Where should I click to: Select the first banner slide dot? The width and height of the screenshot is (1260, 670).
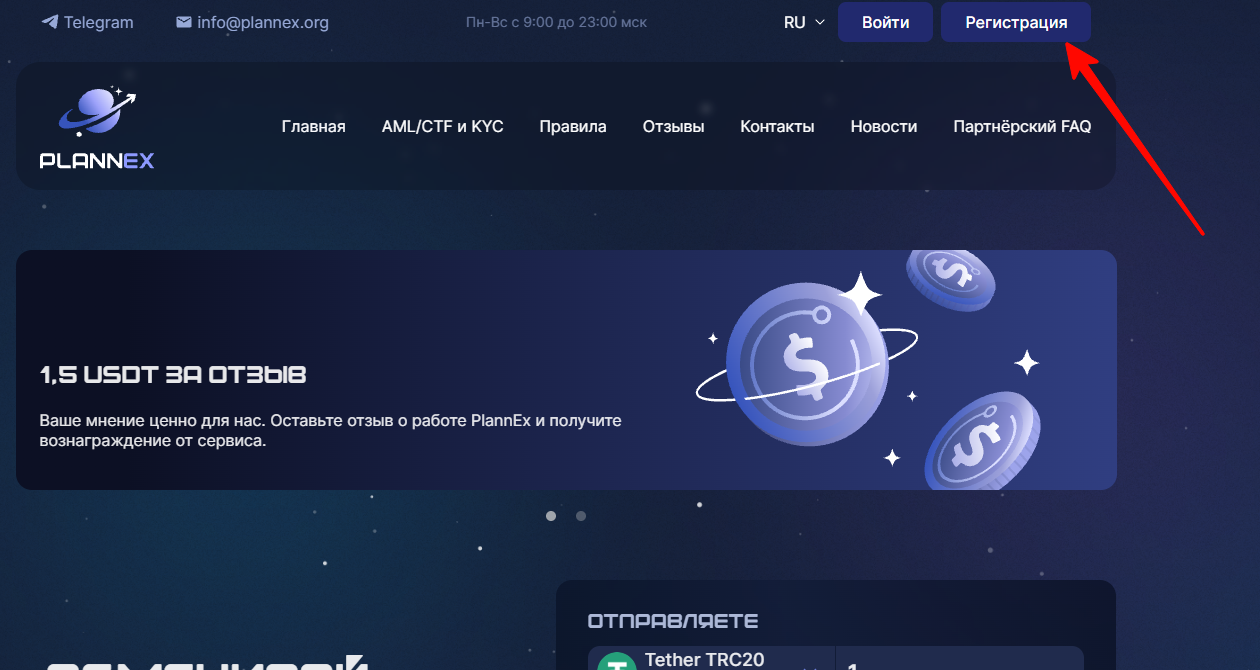551,516
